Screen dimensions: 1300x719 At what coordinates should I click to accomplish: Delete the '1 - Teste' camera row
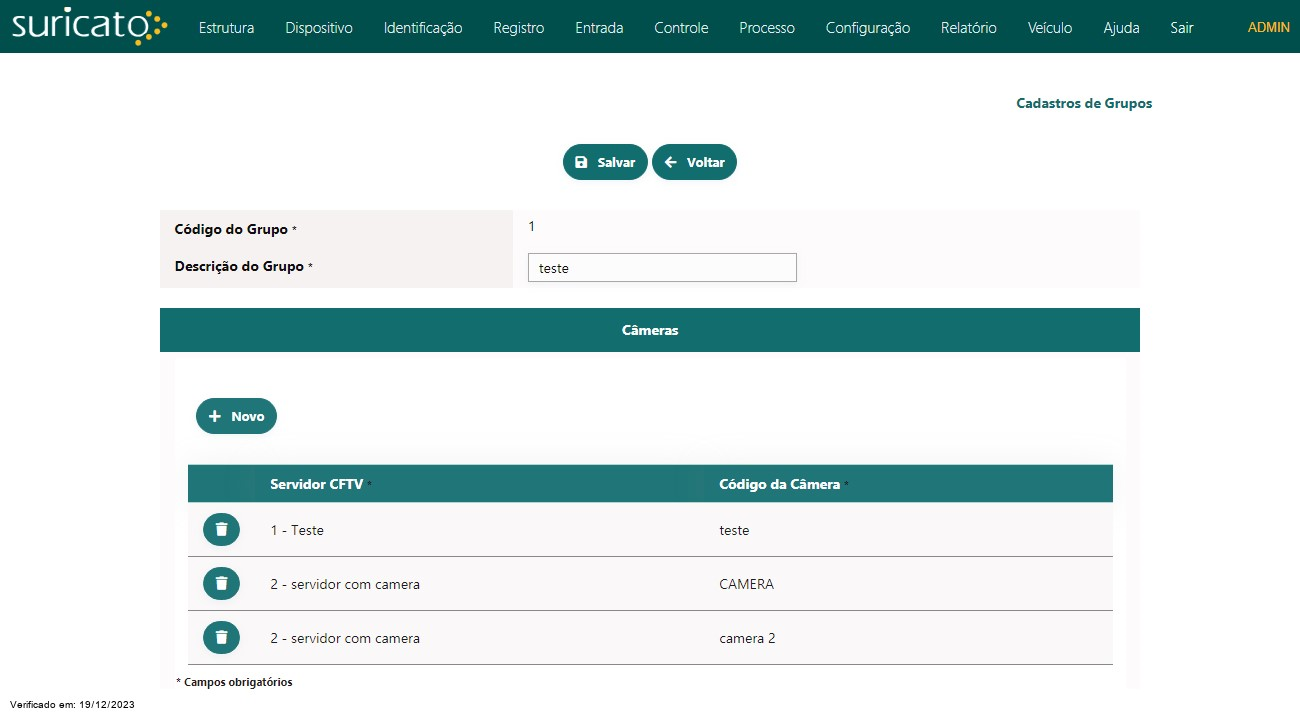[x=221, y=529]
